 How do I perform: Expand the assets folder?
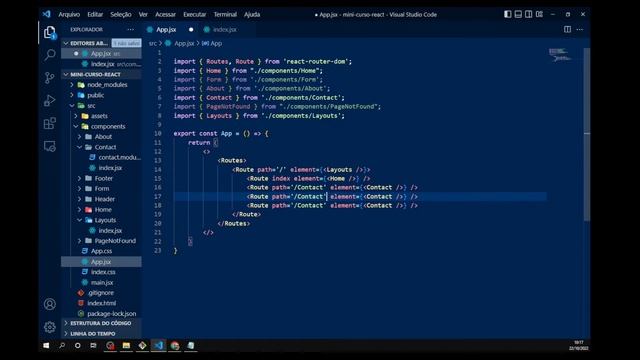pos(76,116)
